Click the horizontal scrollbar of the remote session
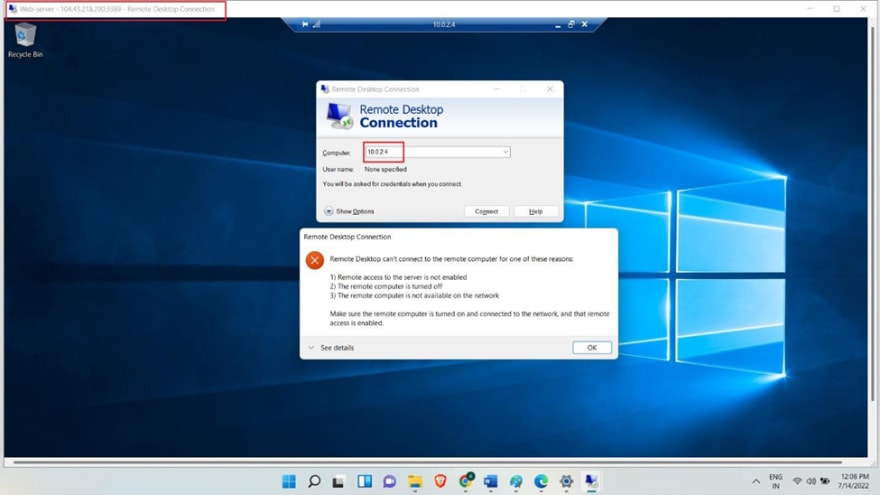The image size is (880, 495). click(427, 462)
